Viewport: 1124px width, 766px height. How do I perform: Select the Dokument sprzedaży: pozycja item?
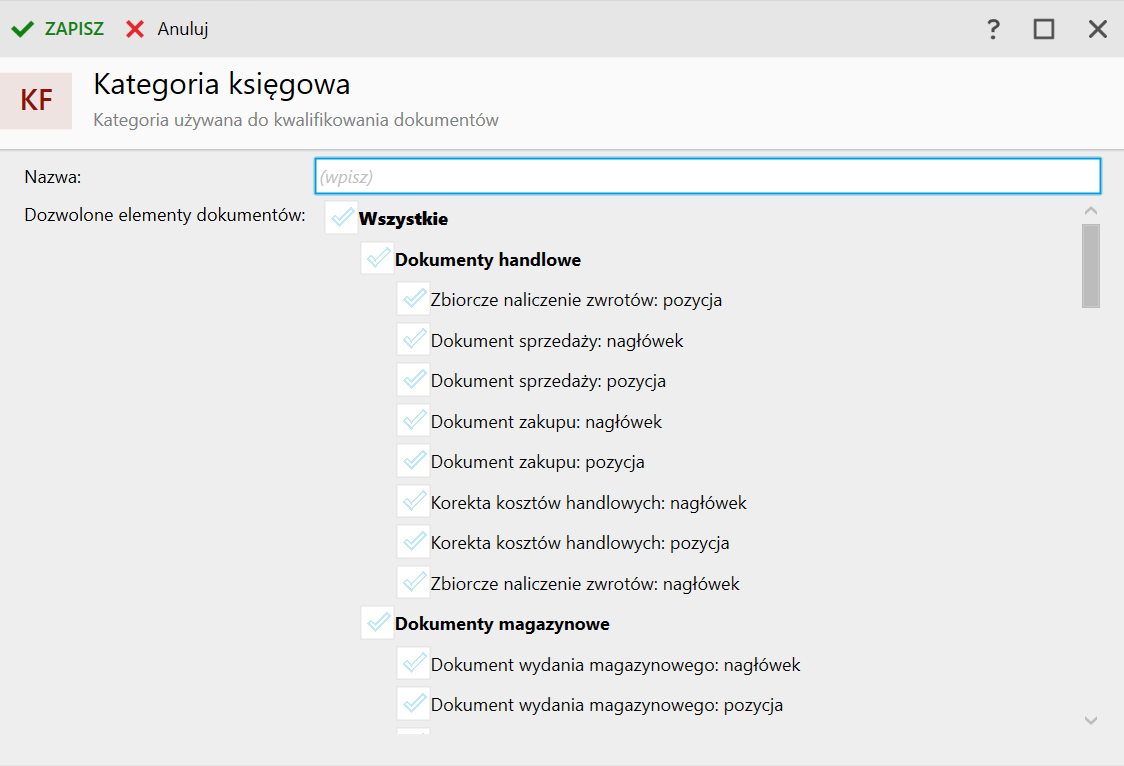[x=548, y=381]
